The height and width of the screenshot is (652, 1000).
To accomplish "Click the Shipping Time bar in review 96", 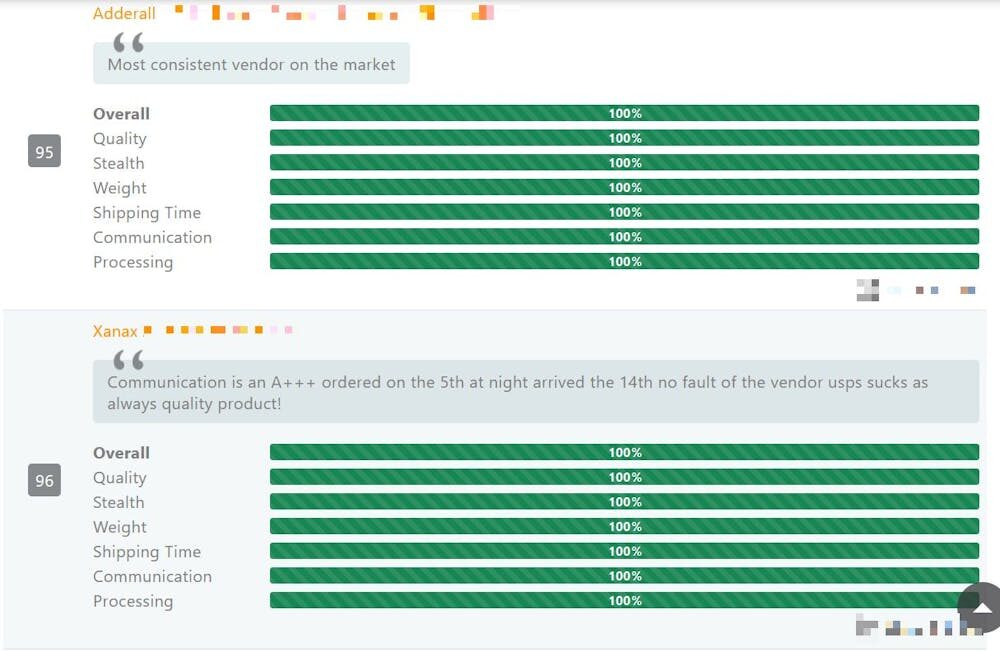I will tap(624, 552).
